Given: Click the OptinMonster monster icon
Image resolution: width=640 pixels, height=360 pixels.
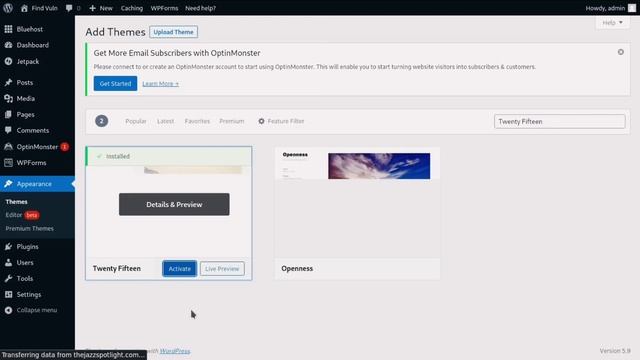Looking at the screenshot, I should [8, 147].
